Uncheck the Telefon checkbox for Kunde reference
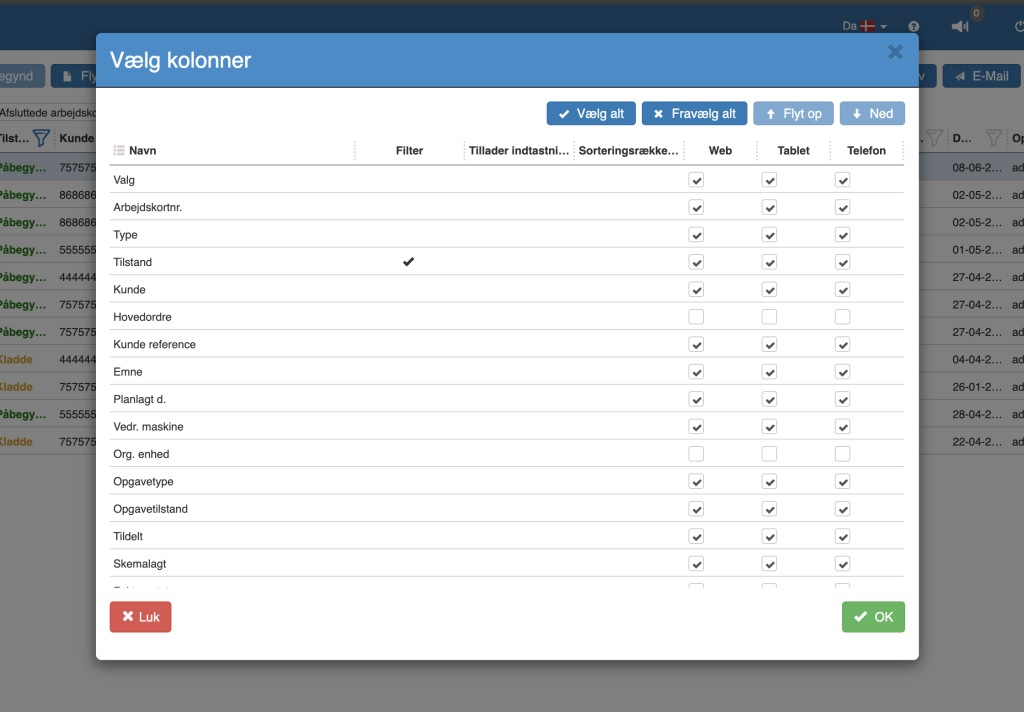 point(842,345)
